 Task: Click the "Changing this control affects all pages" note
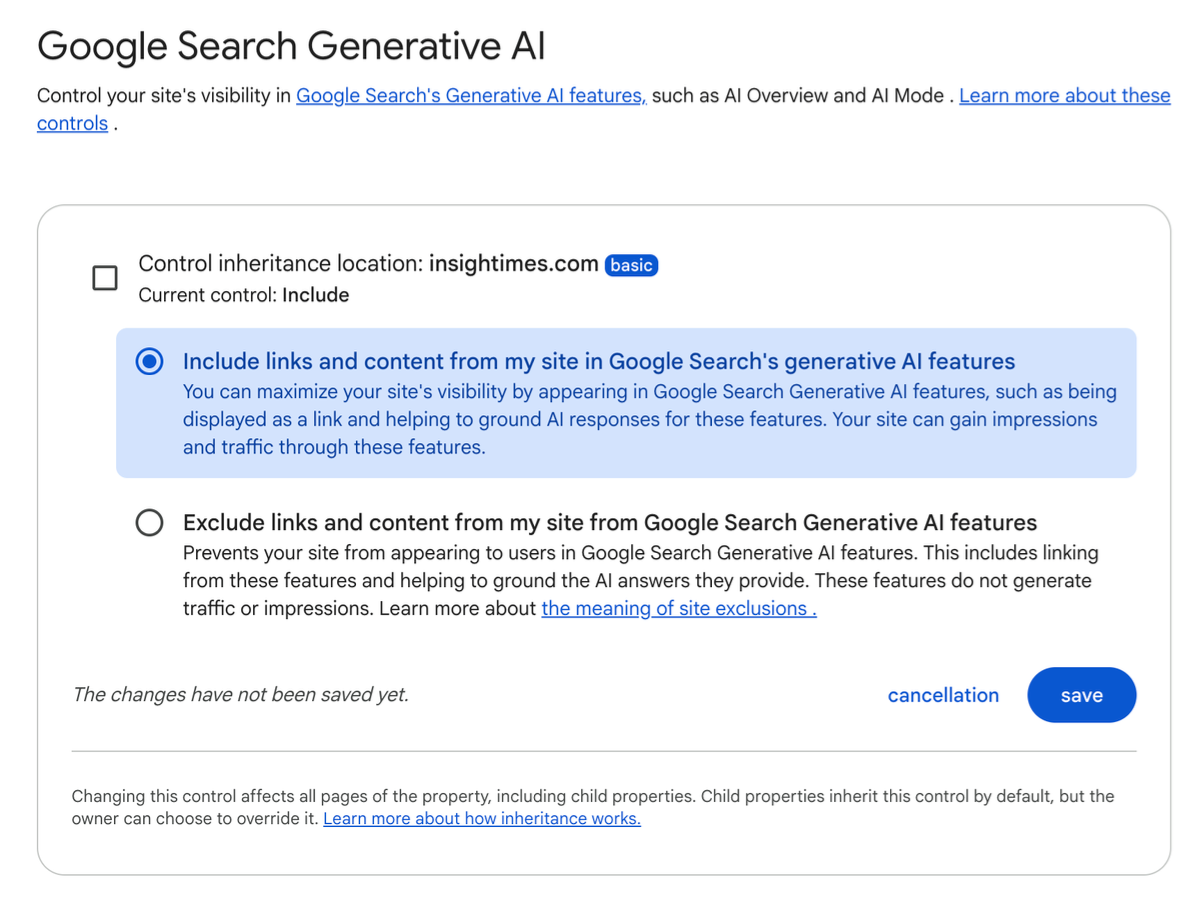click(593, 807)
